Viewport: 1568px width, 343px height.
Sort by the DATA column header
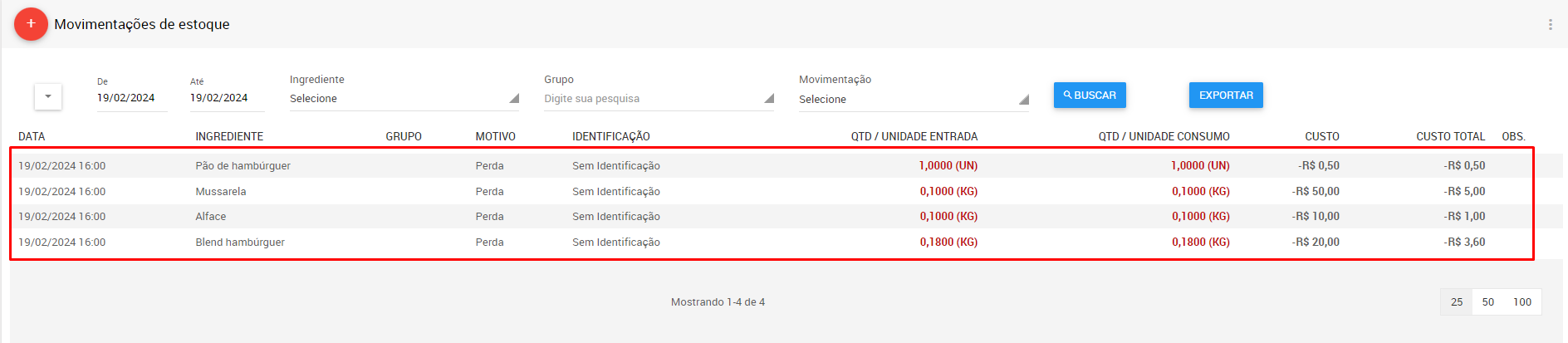32,136
